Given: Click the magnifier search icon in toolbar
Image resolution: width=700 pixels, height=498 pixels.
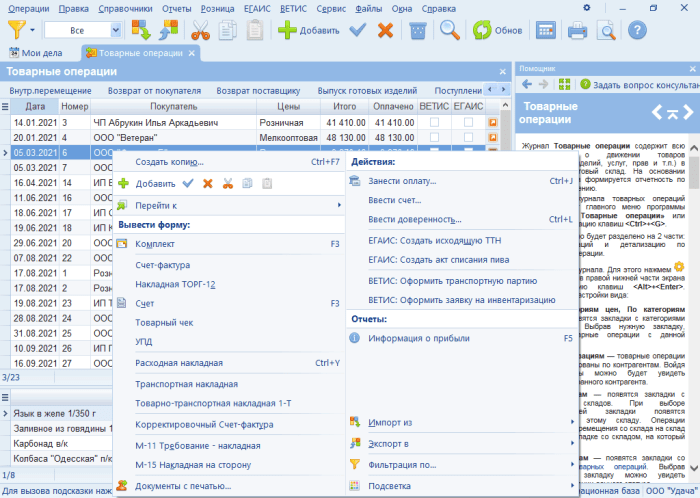Looking at the screenshot, I should tap(450, 30).
